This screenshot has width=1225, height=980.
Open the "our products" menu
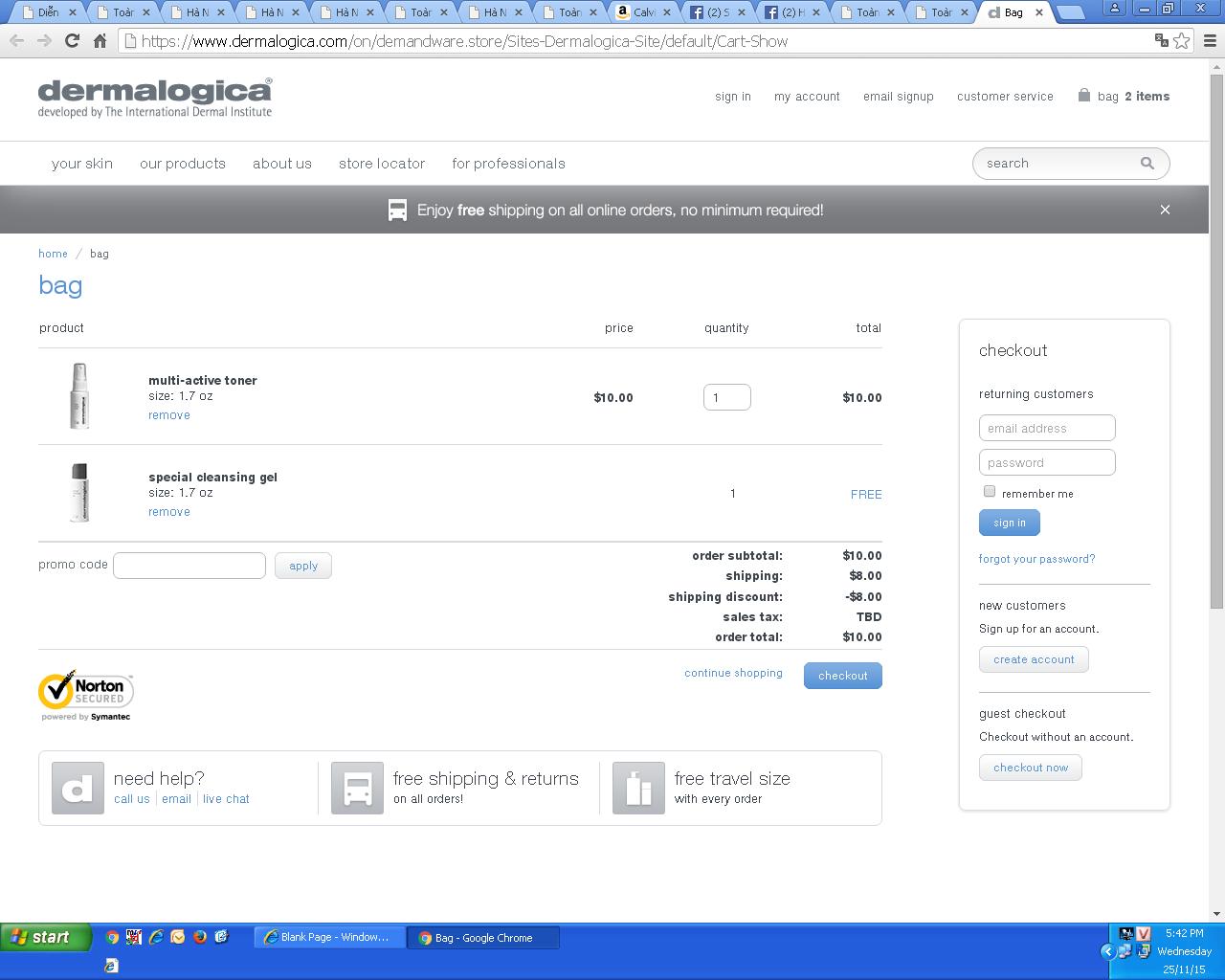click(x=183, y=164)
